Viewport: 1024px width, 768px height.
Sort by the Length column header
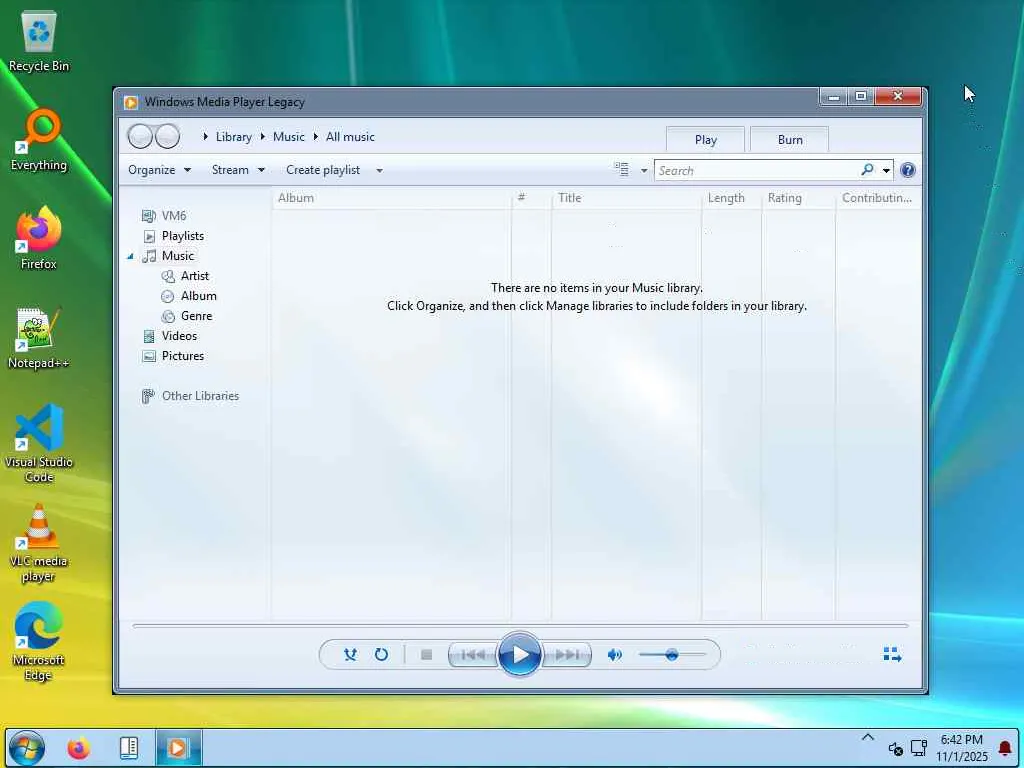coord(731,198)
